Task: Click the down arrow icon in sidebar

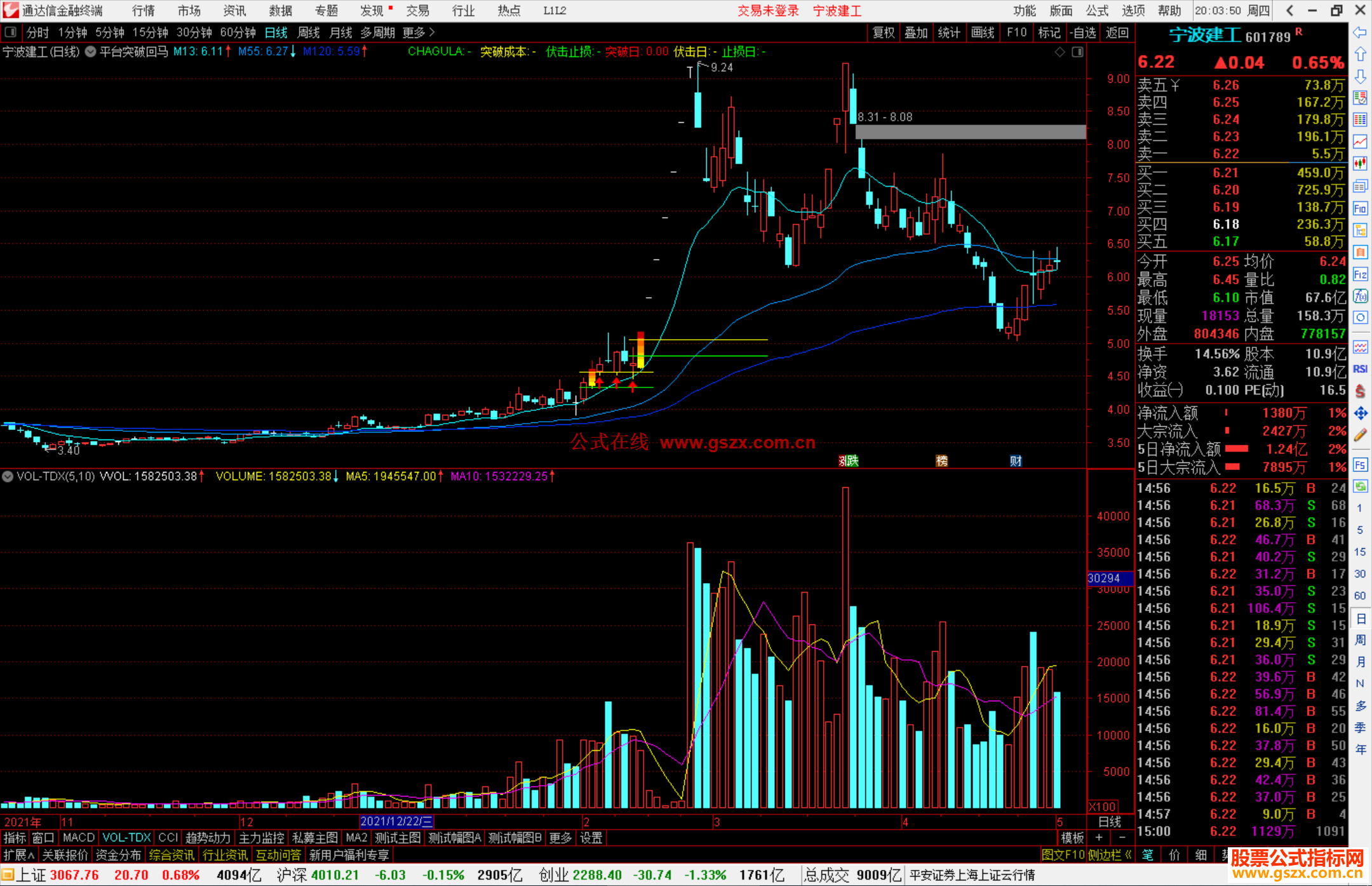Action: point(1360,76)
